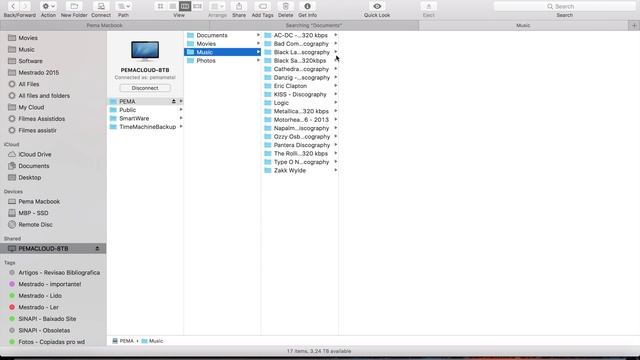Switch to list view
Viewport: 640px width, 360px height.
(x=173, y=6)
